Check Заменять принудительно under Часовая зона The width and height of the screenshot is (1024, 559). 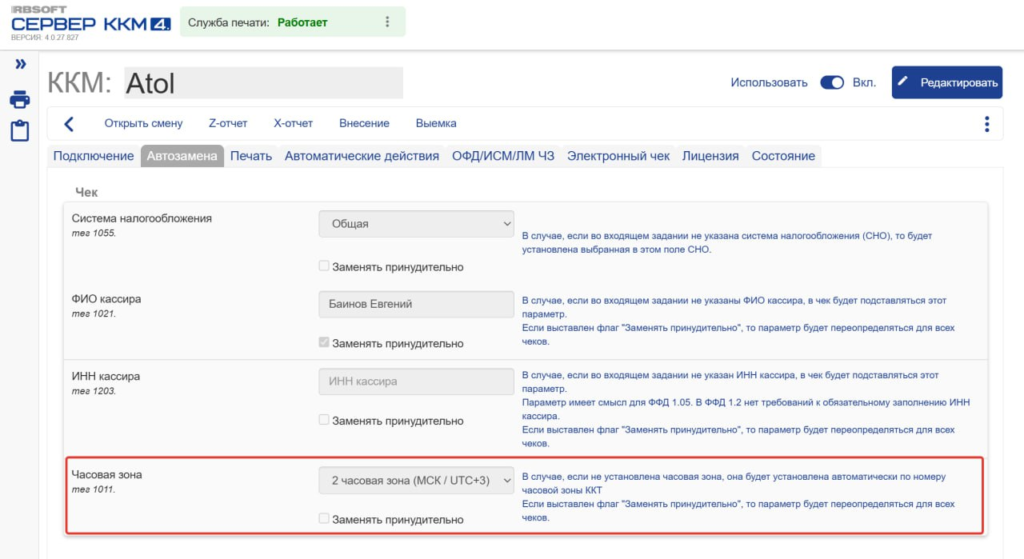click(324, 519)
